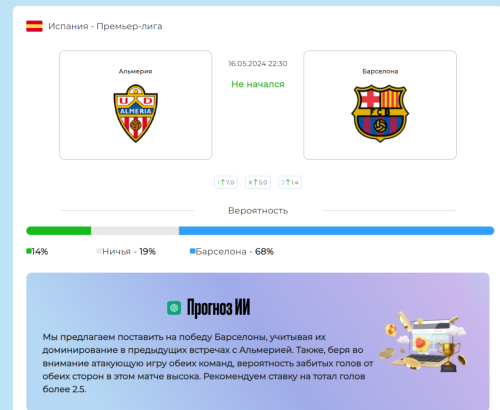500x410 pixels.
Task: Open the Almería club crest
Action: (136, 113)
